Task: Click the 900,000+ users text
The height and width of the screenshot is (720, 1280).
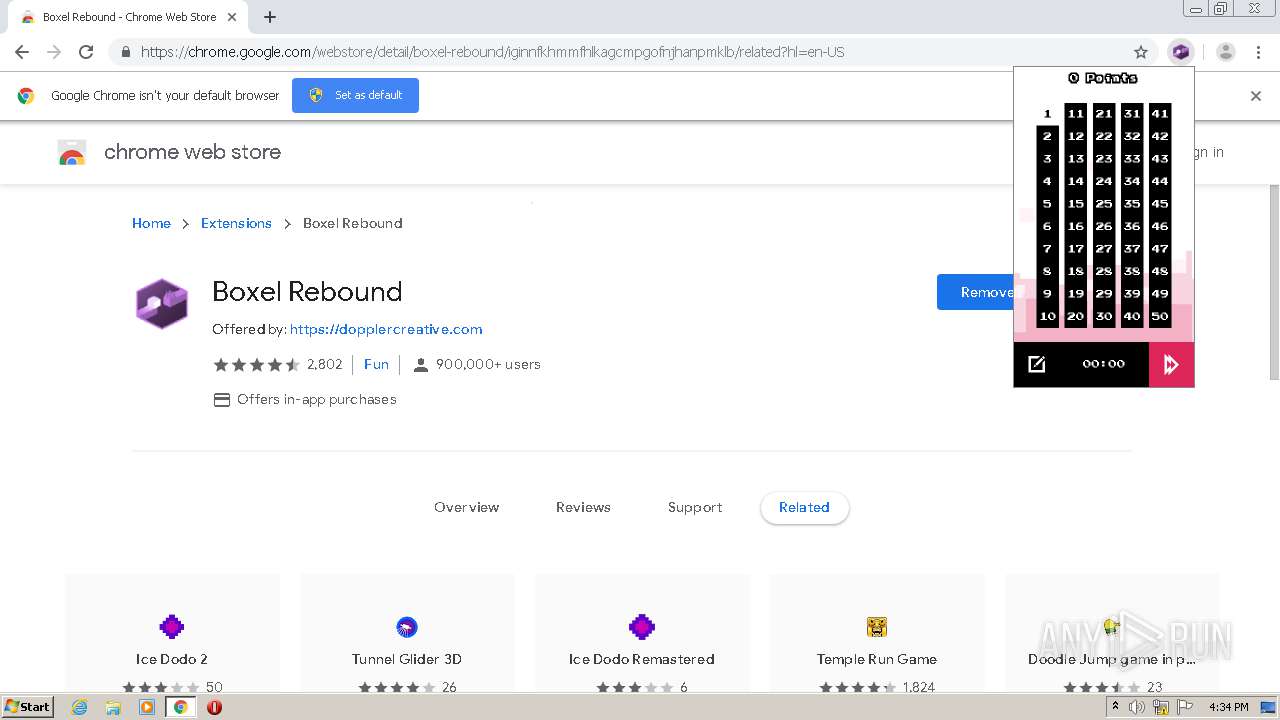Action: pos(488,365)
